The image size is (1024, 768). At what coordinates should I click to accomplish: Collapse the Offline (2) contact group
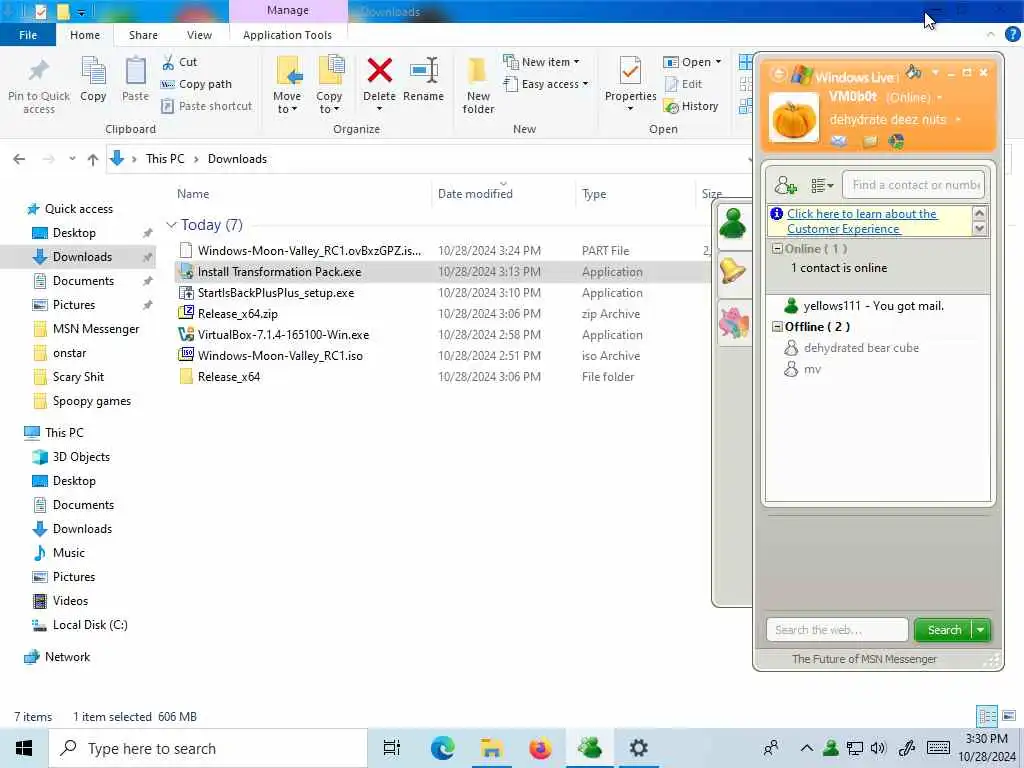point(777,327)
